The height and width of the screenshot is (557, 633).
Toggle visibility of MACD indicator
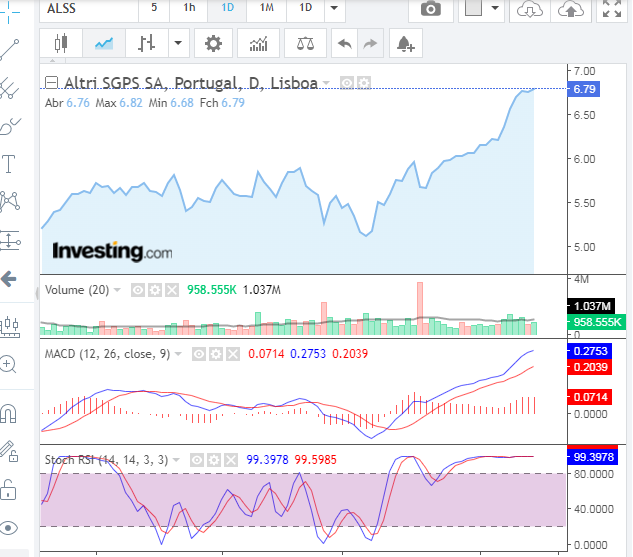pyautogui.click(x=199, y=354)
